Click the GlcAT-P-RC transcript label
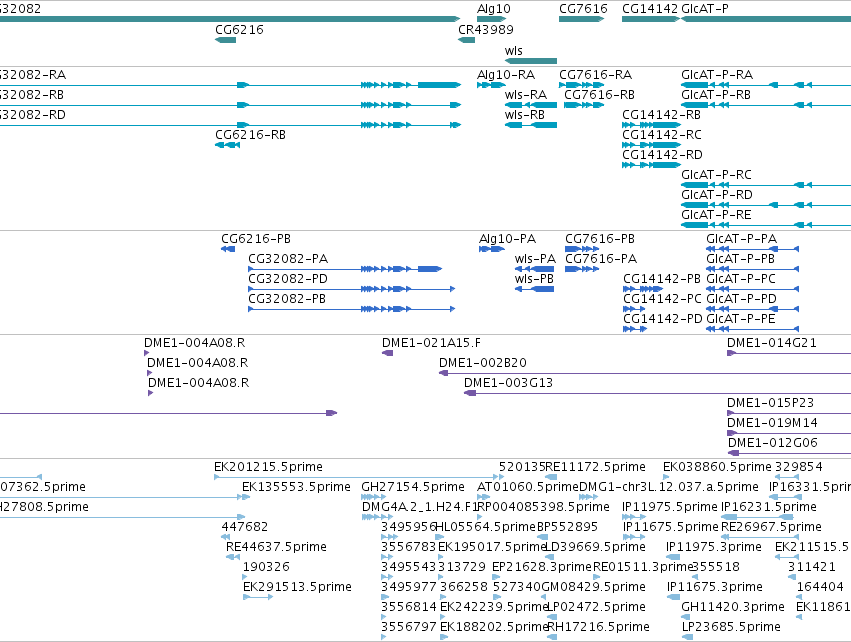 click(716, 175)
